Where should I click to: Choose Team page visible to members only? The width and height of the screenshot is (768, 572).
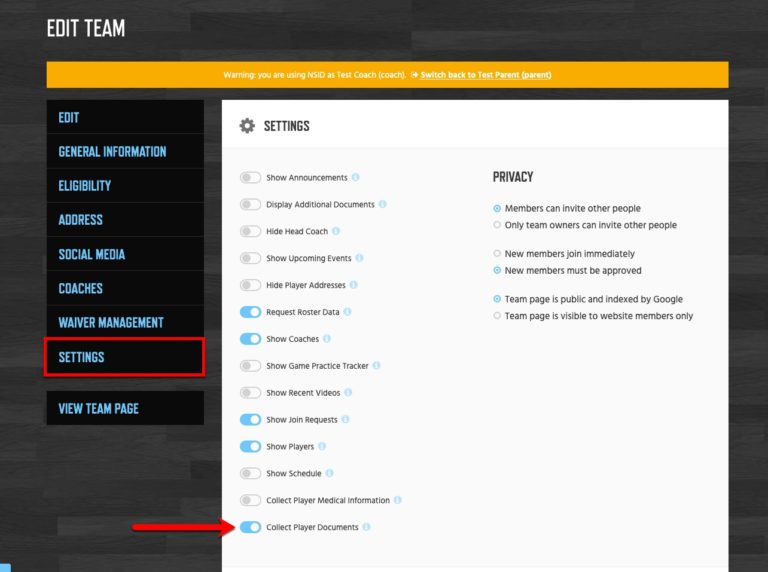pos(497,316)
